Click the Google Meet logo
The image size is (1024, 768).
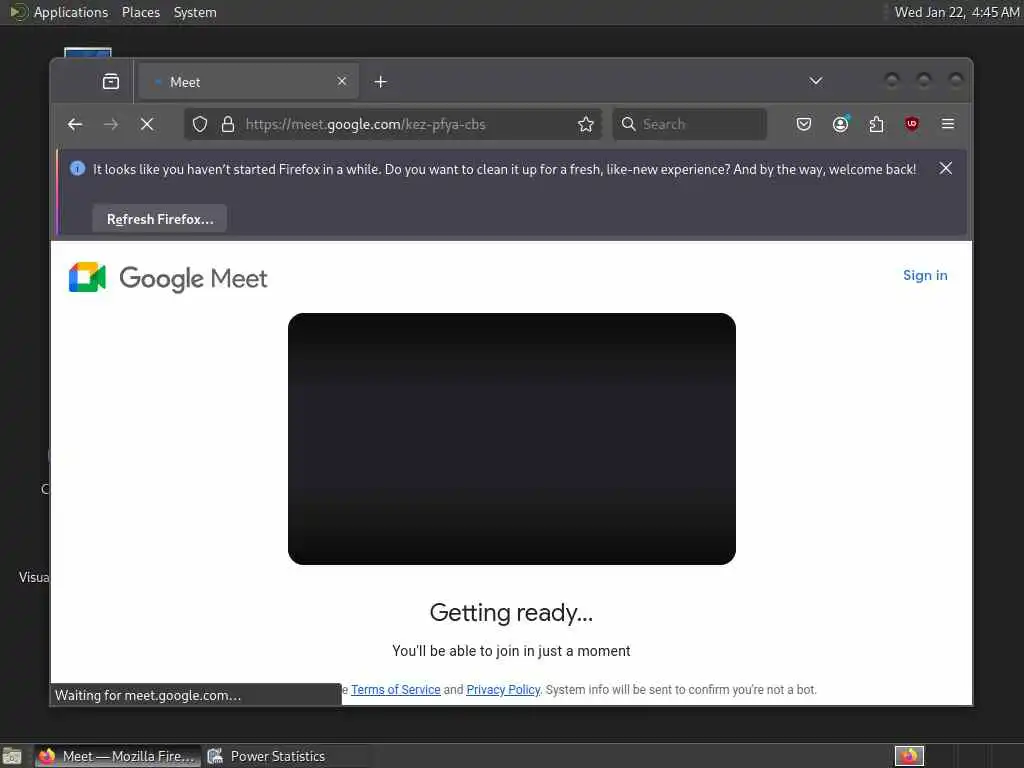[168, 278]
